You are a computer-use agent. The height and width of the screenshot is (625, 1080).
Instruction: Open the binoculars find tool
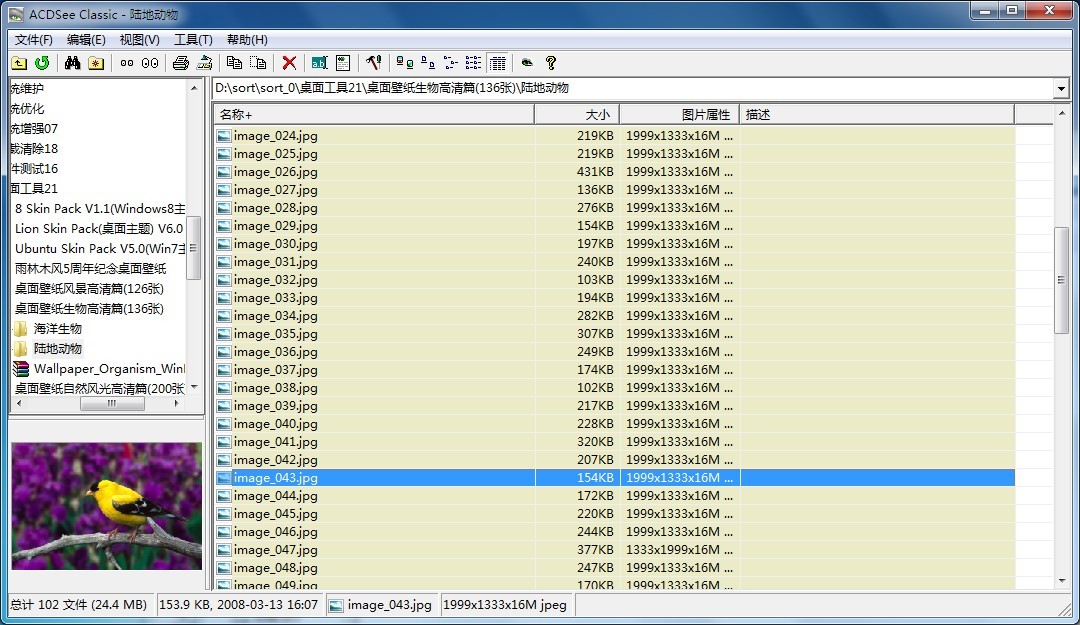point(72,63)
